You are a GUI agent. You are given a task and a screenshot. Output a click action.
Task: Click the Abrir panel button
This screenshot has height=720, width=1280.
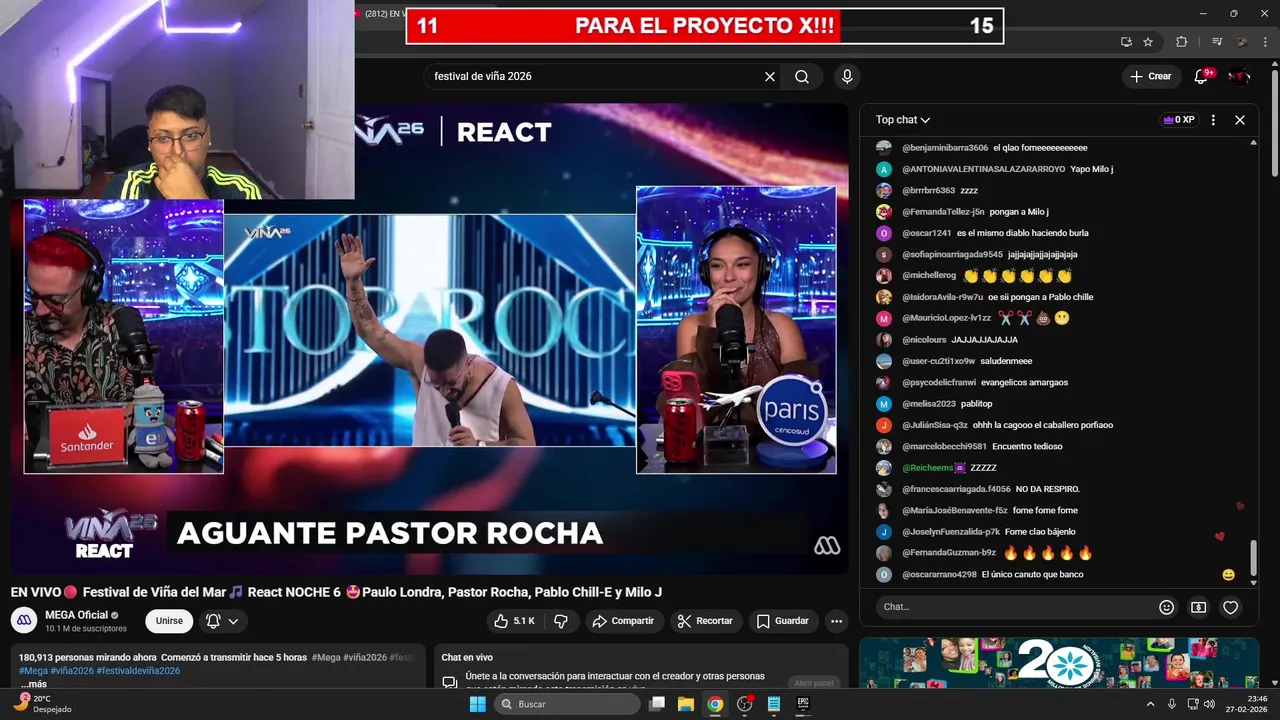coord(814,683)
